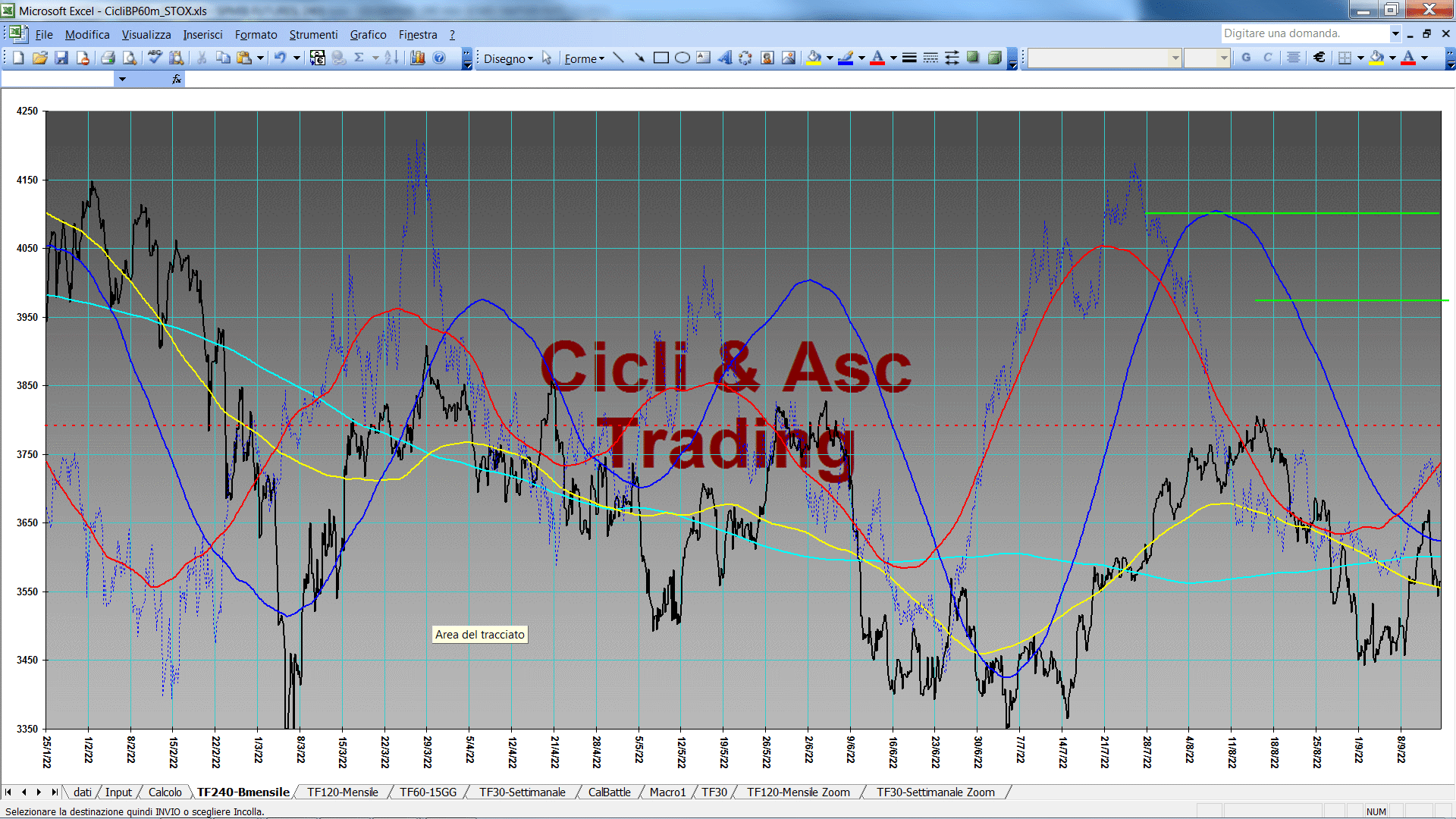Go to first sheet tab arrow
This screenshot has height=819, width=1456.
pos(8,792)
